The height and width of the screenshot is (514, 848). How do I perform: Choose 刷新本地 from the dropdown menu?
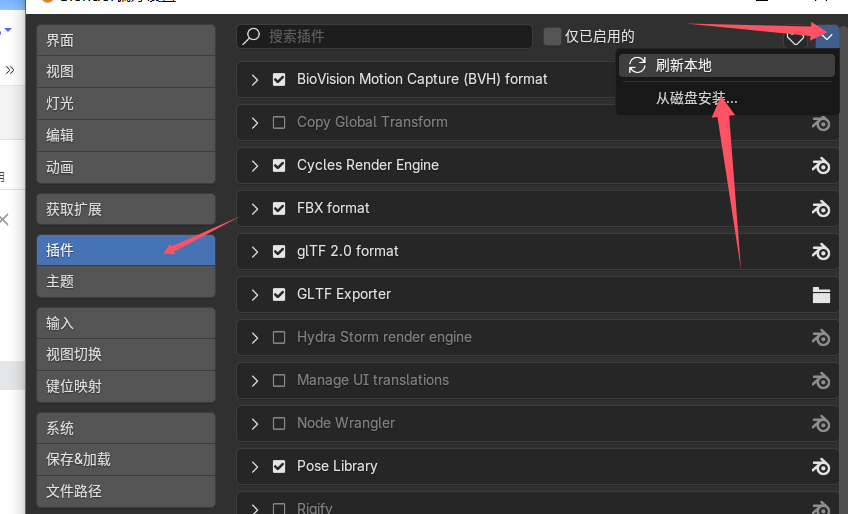727,65
